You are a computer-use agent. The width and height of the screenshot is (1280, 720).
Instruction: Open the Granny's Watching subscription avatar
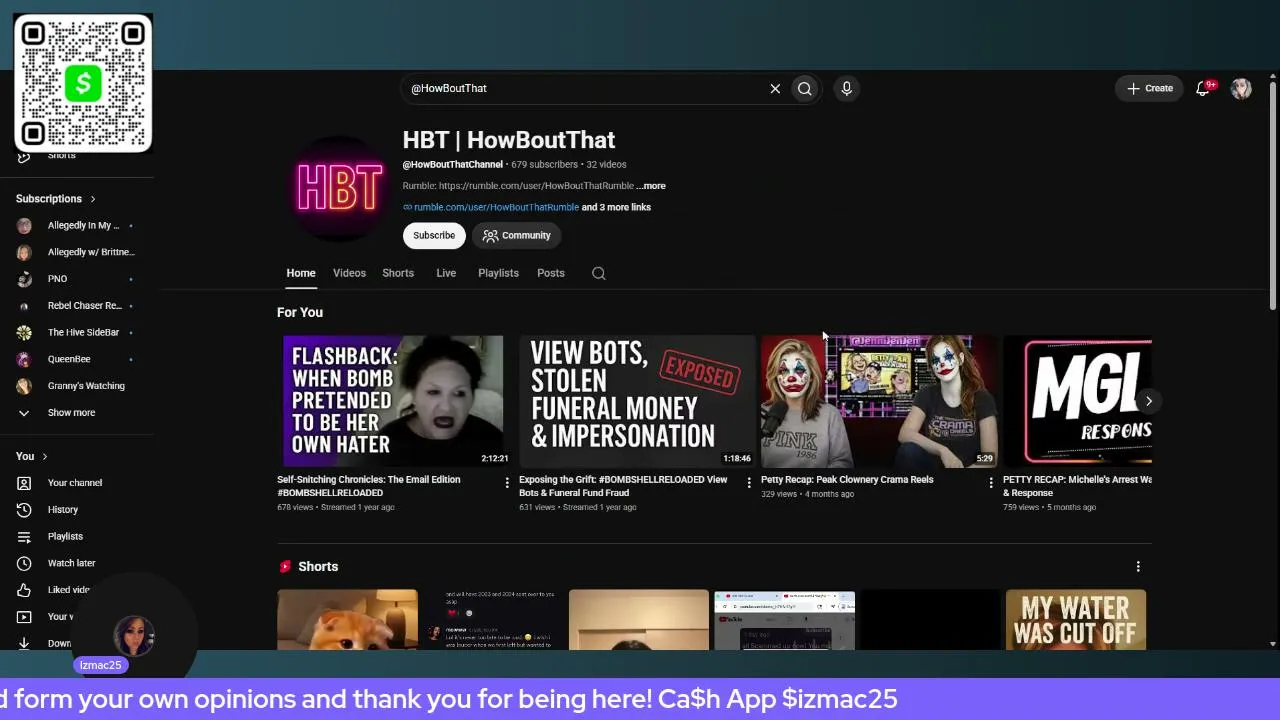[x=25, y=386]
